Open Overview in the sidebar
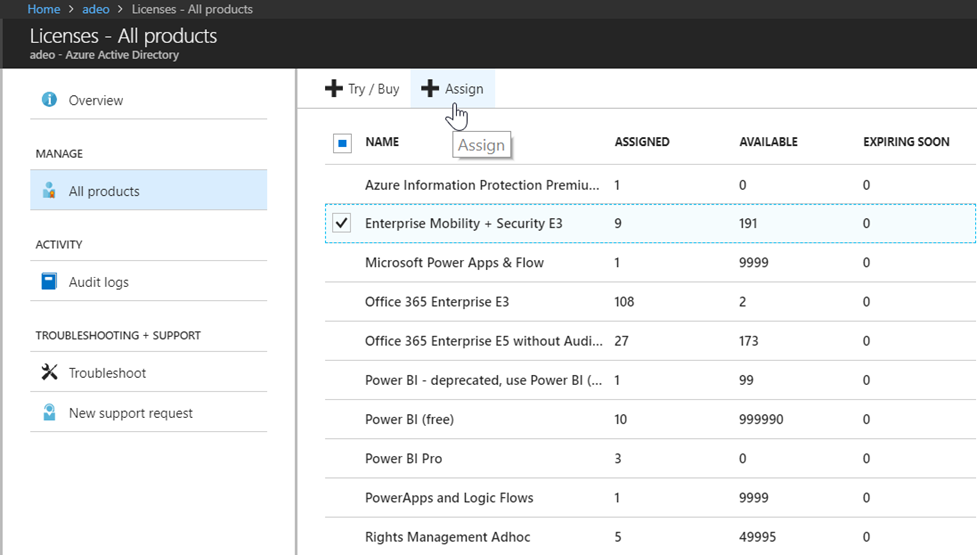This screenshot has width=977, height=555. (148, 100)
